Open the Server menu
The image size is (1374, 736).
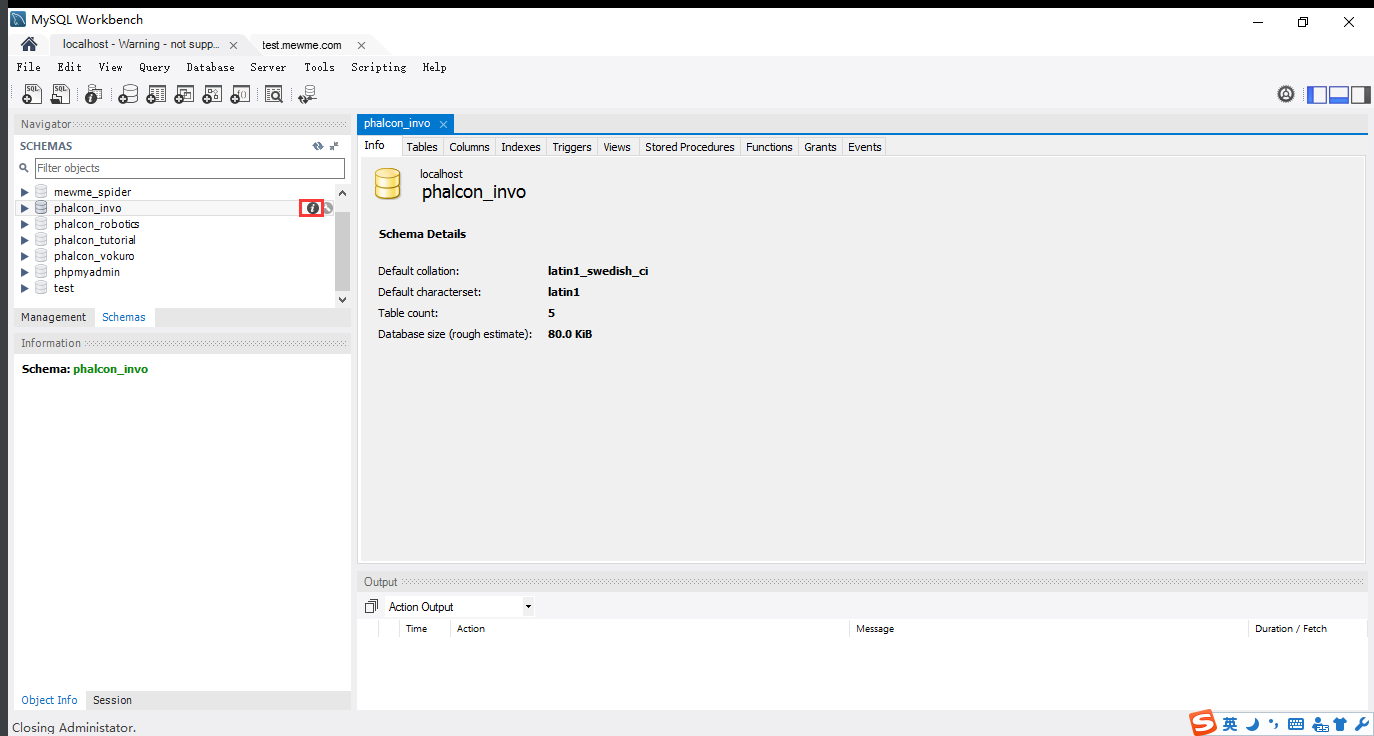[x=268, y=67]
